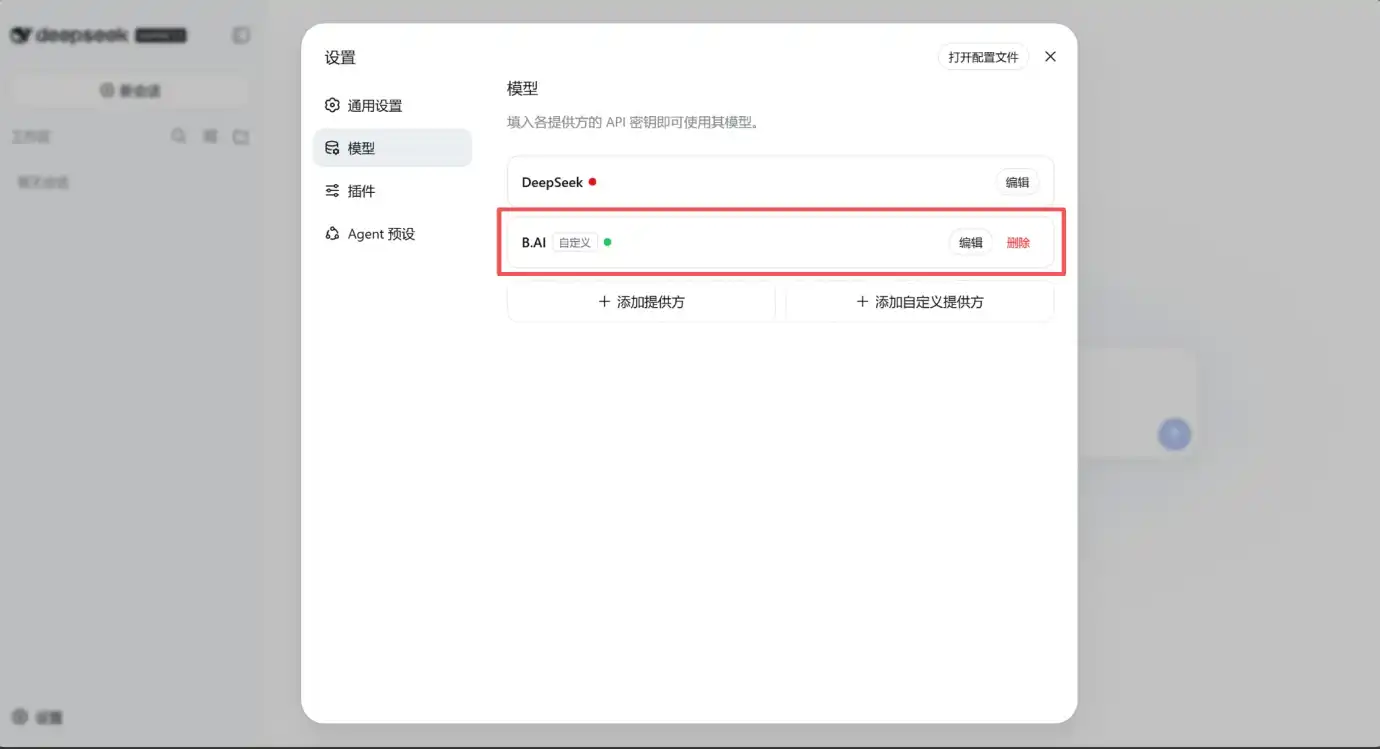Image resolution: width=1380 pixels, height=749 pixels.
Task: Click the DeepSeek provider name
Action: point(552,182)
